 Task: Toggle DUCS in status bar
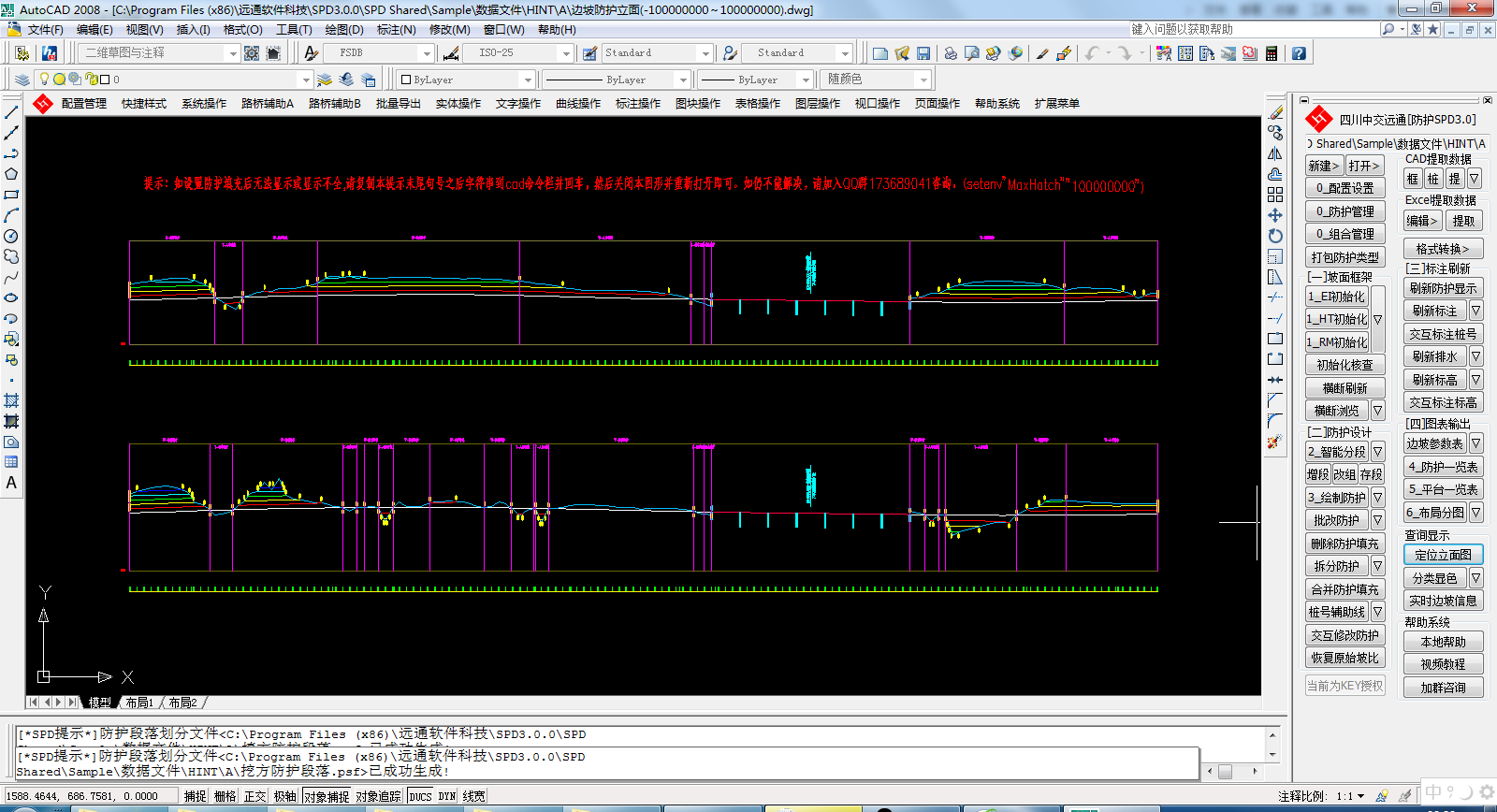420,796
